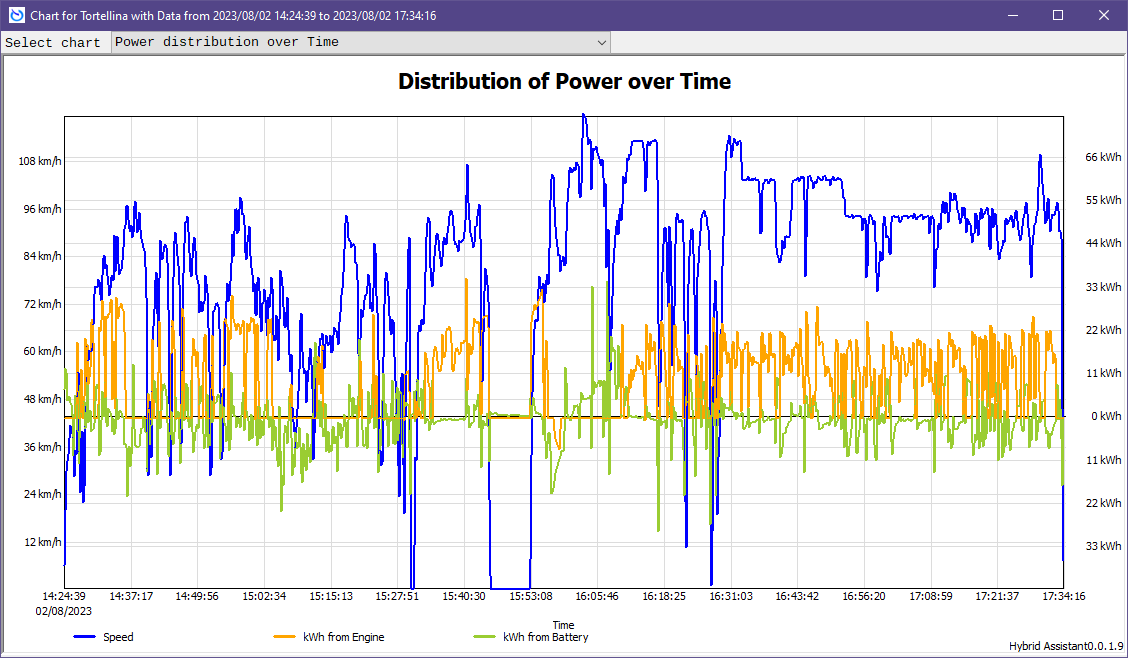Click the 14:37:17 time axis label
Viewport: 1128px width, 658px height.
pyautogui.click(x=131, y=596)
